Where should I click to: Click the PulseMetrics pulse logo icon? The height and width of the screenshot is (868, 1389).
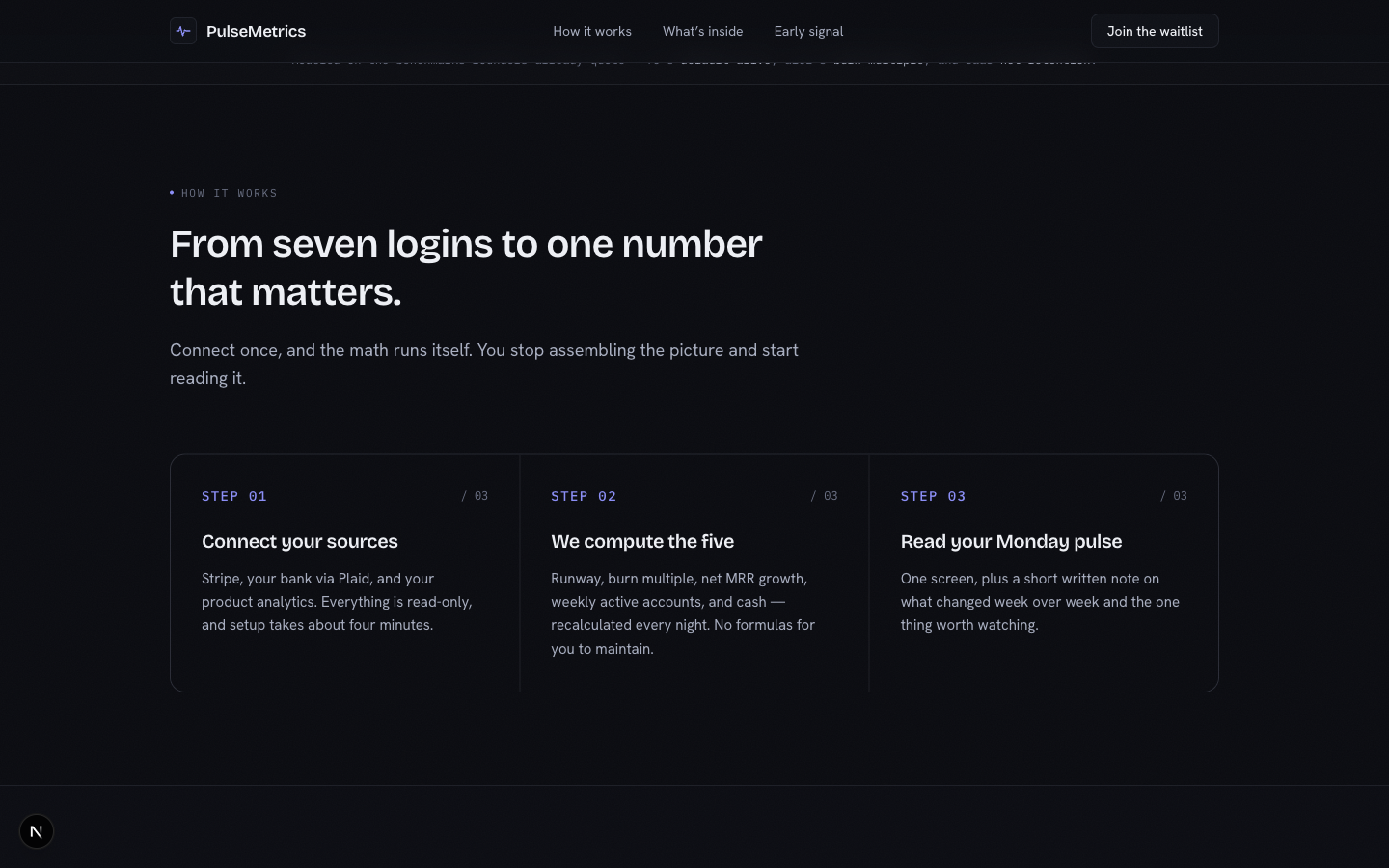pos(183,31)
